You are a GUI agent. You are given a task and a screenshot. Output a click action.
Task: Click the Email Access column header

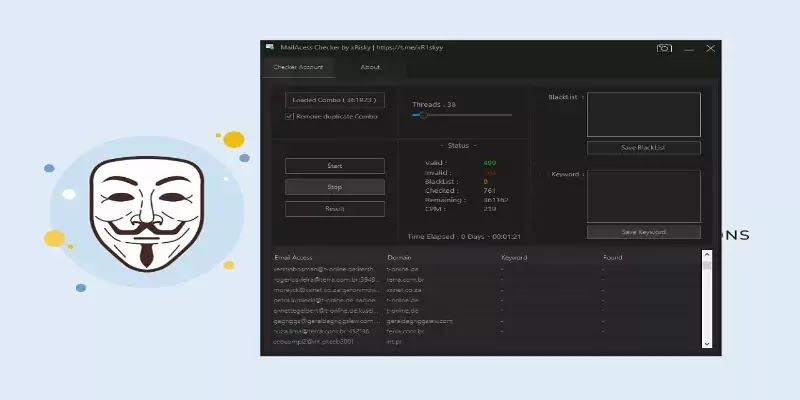click(x=293, y=258)
